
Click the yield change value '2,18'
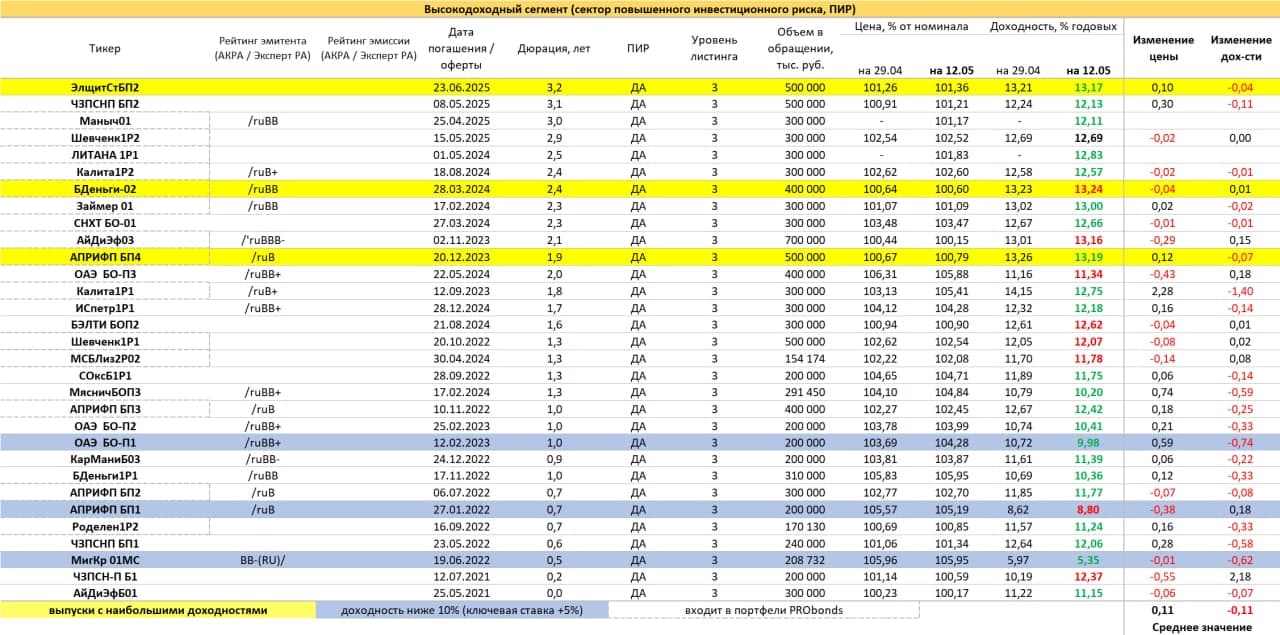(1241, 576)
